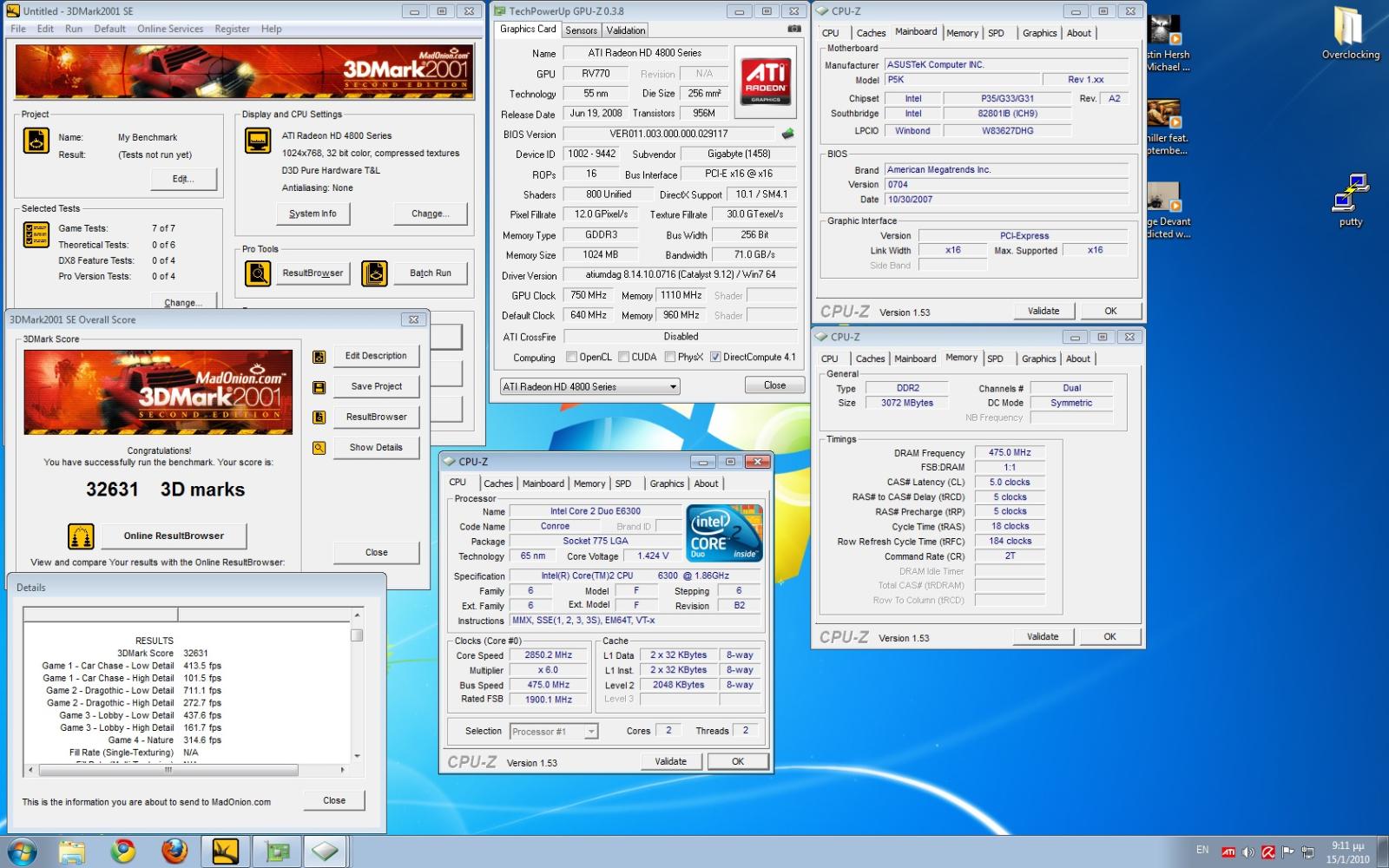Toggle the DirectCompute 4.1 checkbox
This screenshot has width=1389, height=868.
715,357
